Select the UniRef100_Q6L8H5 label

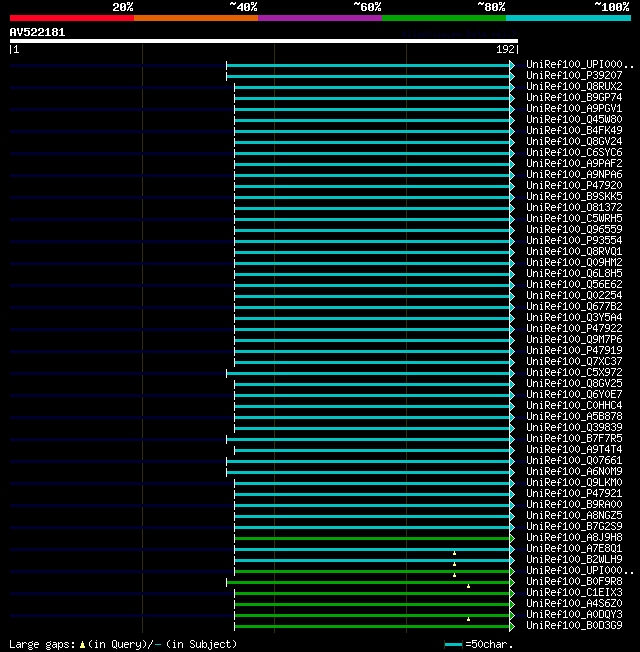(574, 274)
